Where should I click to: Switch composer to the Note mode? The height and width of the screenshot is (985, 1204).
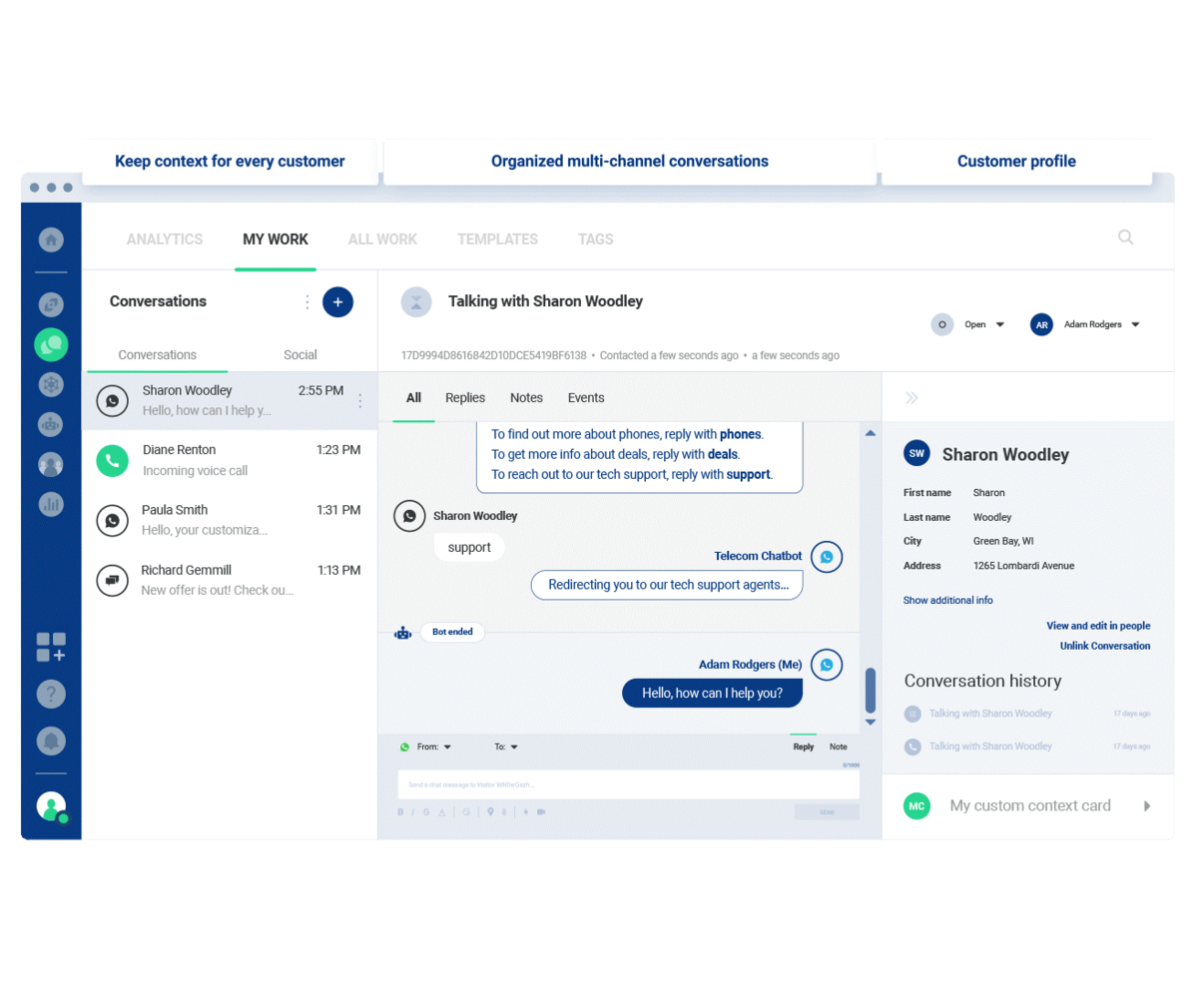click(838, 746)
